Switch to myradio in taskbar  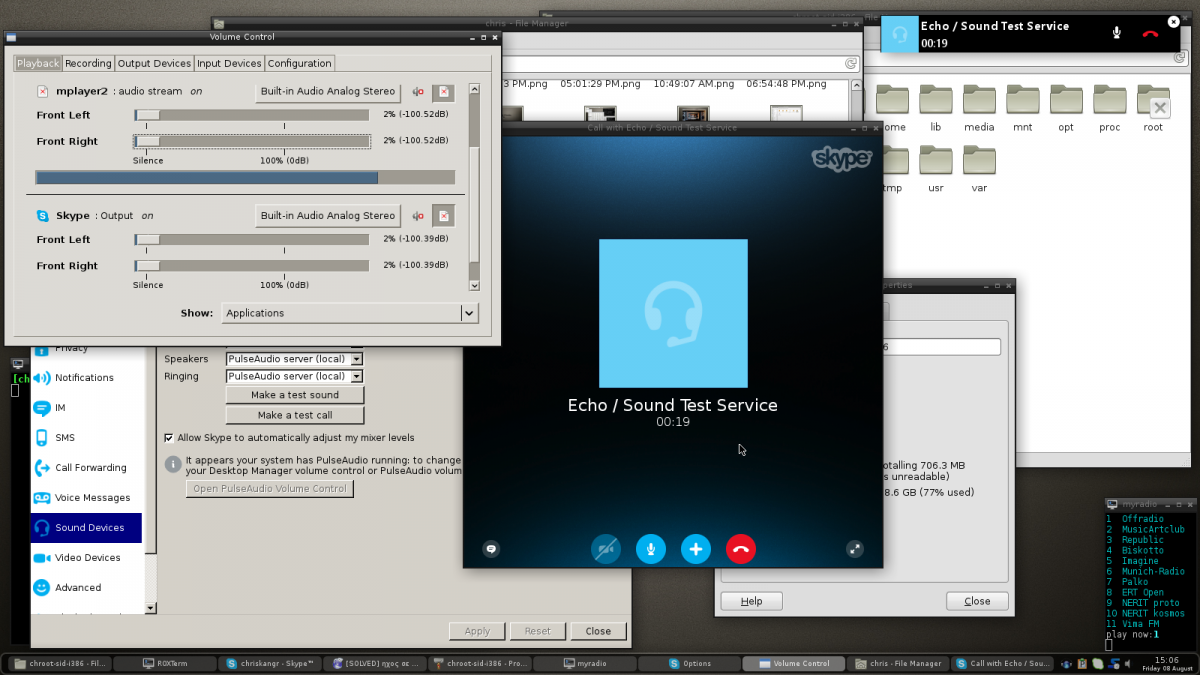click(584, 663)
